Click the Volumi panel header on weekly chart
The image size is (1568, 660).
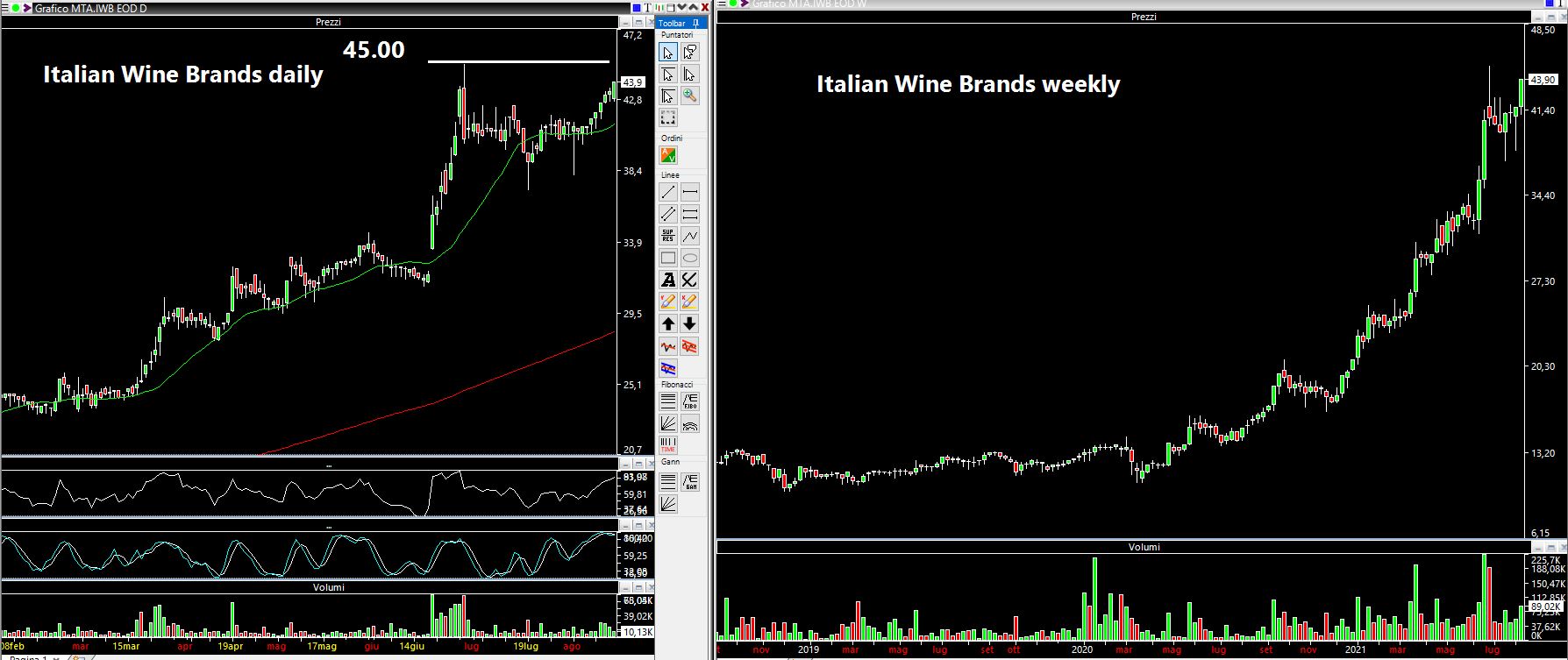point(1143,547)
